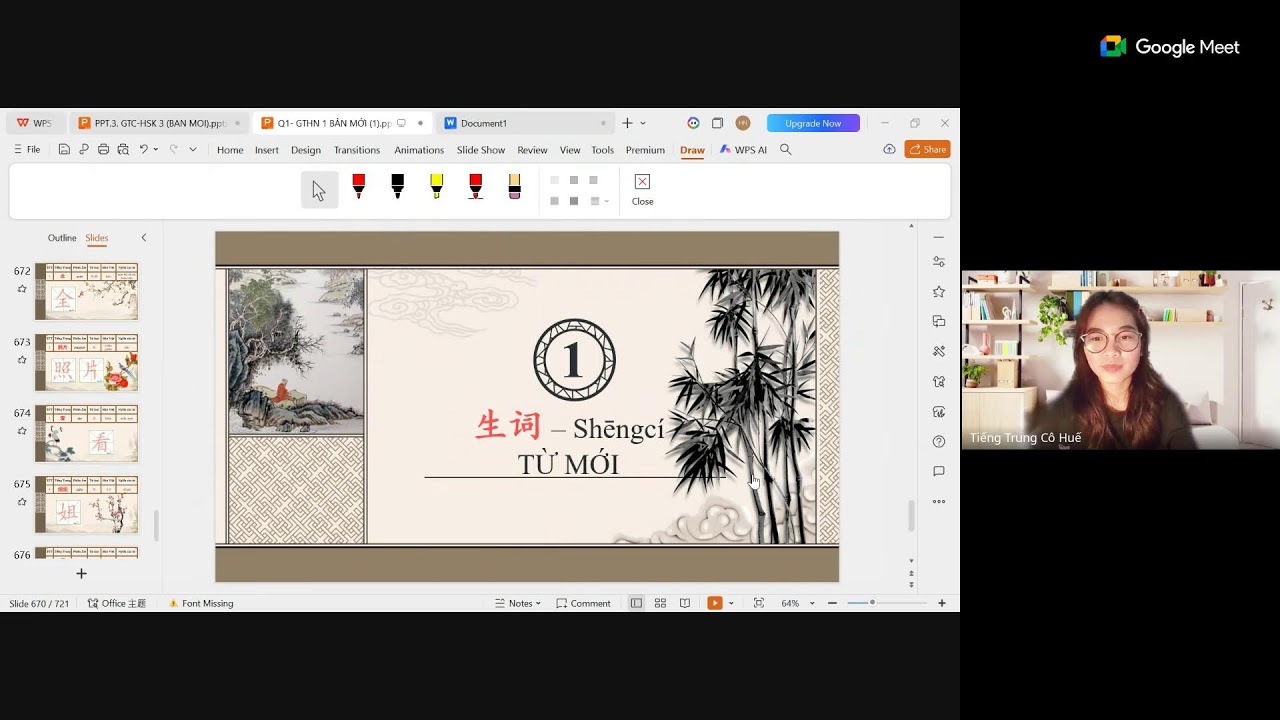Adjust the zoom slider handle

[872, 603]
